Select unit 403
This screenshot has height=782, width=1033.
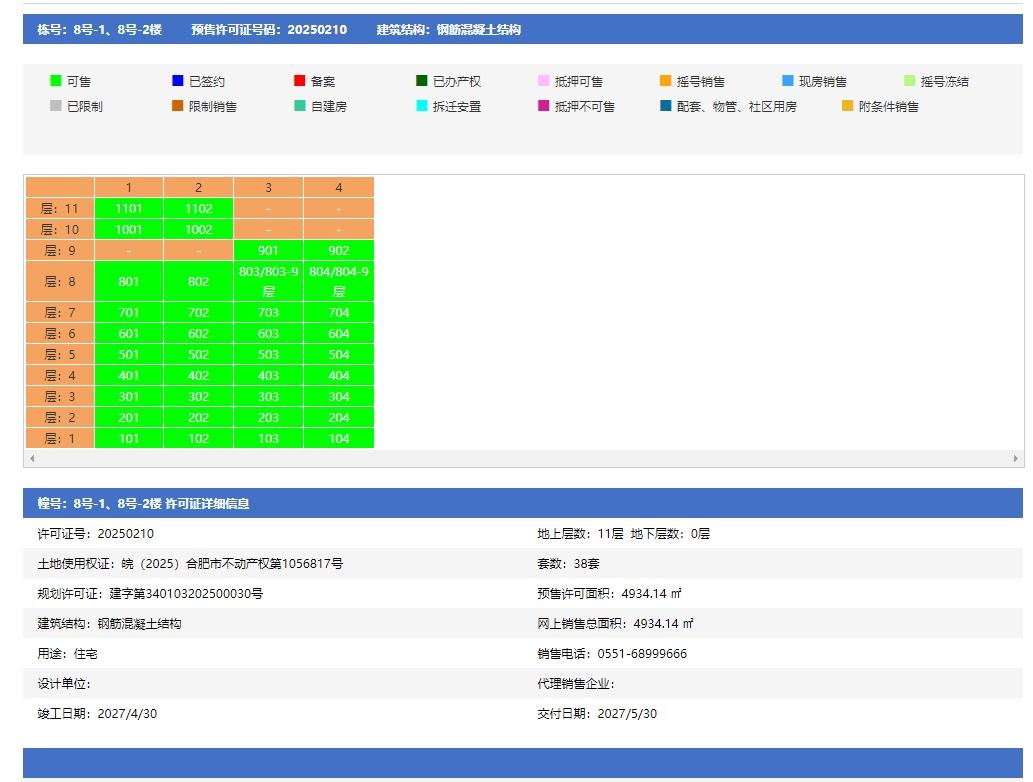268,376
